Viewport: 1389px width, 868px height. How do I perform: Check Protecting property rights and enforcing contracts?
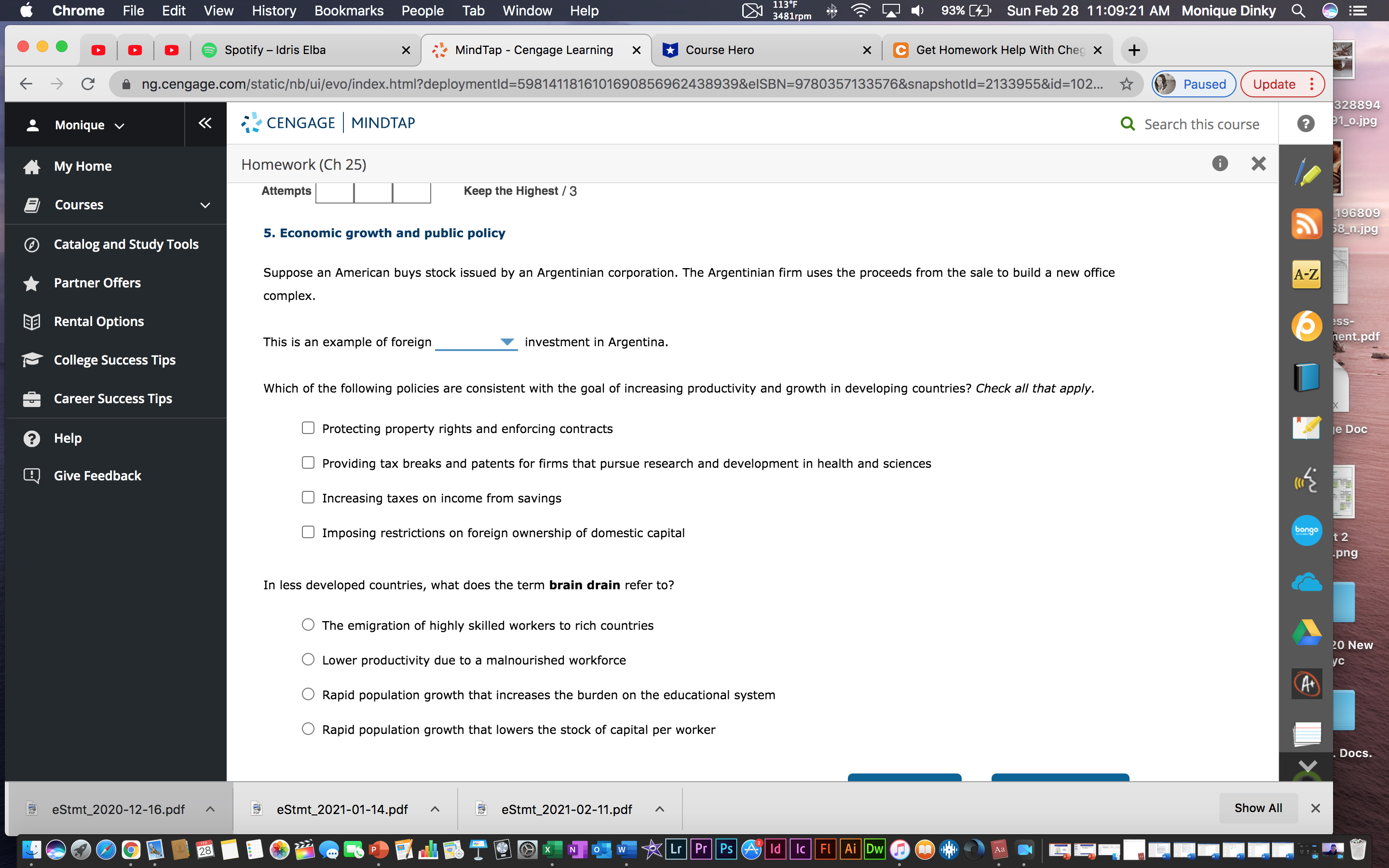point(308,428)
